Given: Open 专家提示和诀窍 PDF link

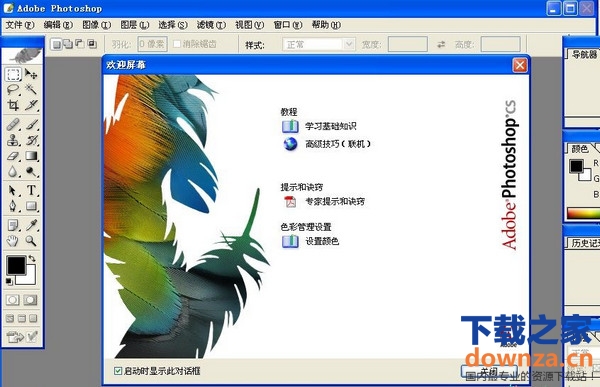Looking at the screenshot, I should tap(335, 201).
